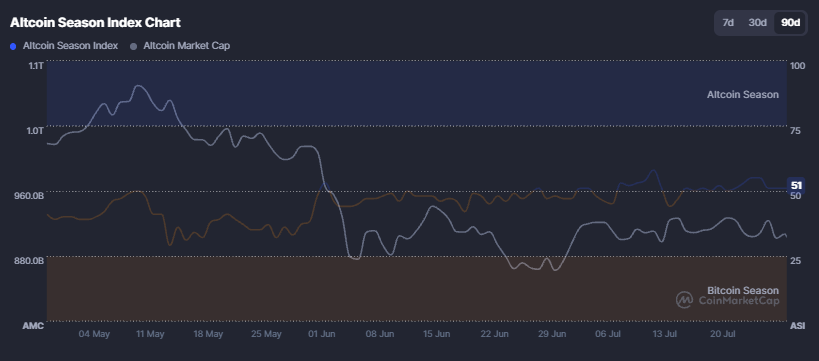Click the gray Altcoin Market Cap dot

click(133, 46)
